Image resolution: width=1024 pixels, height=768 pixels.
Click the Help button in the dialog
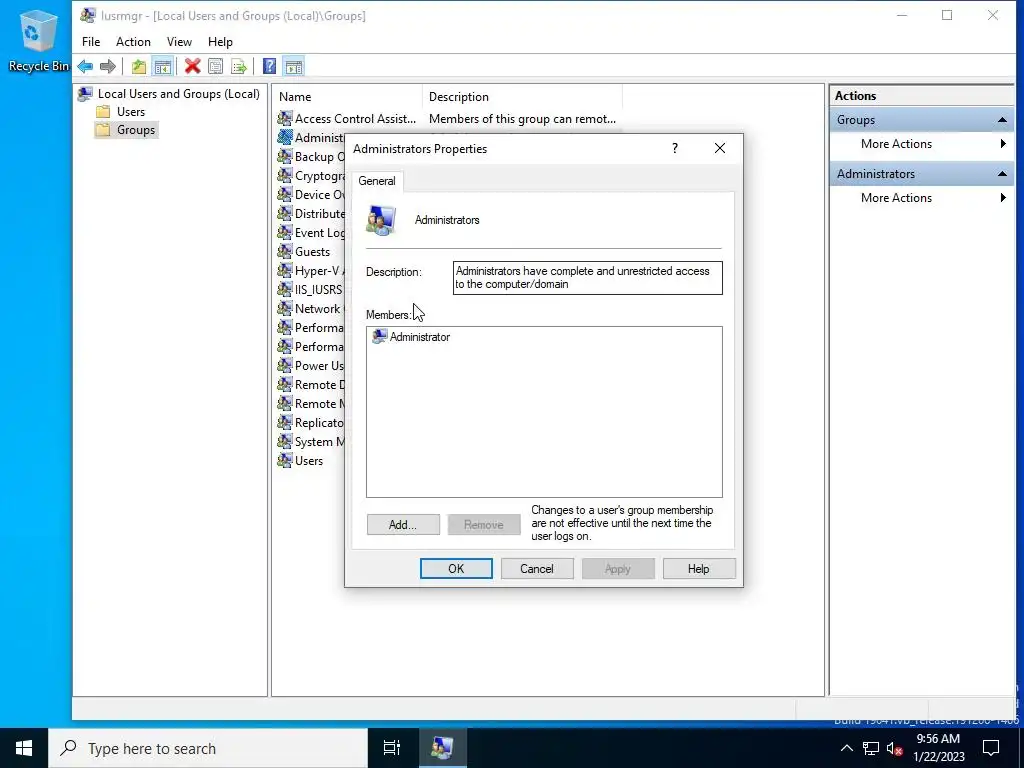(699, 569)
